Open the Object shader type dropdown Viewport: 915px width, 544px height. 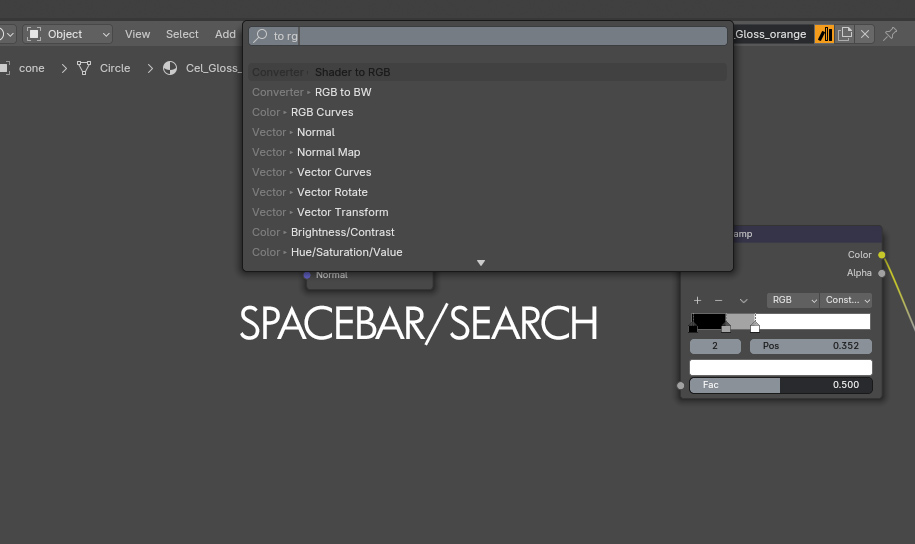pos(68,34)
